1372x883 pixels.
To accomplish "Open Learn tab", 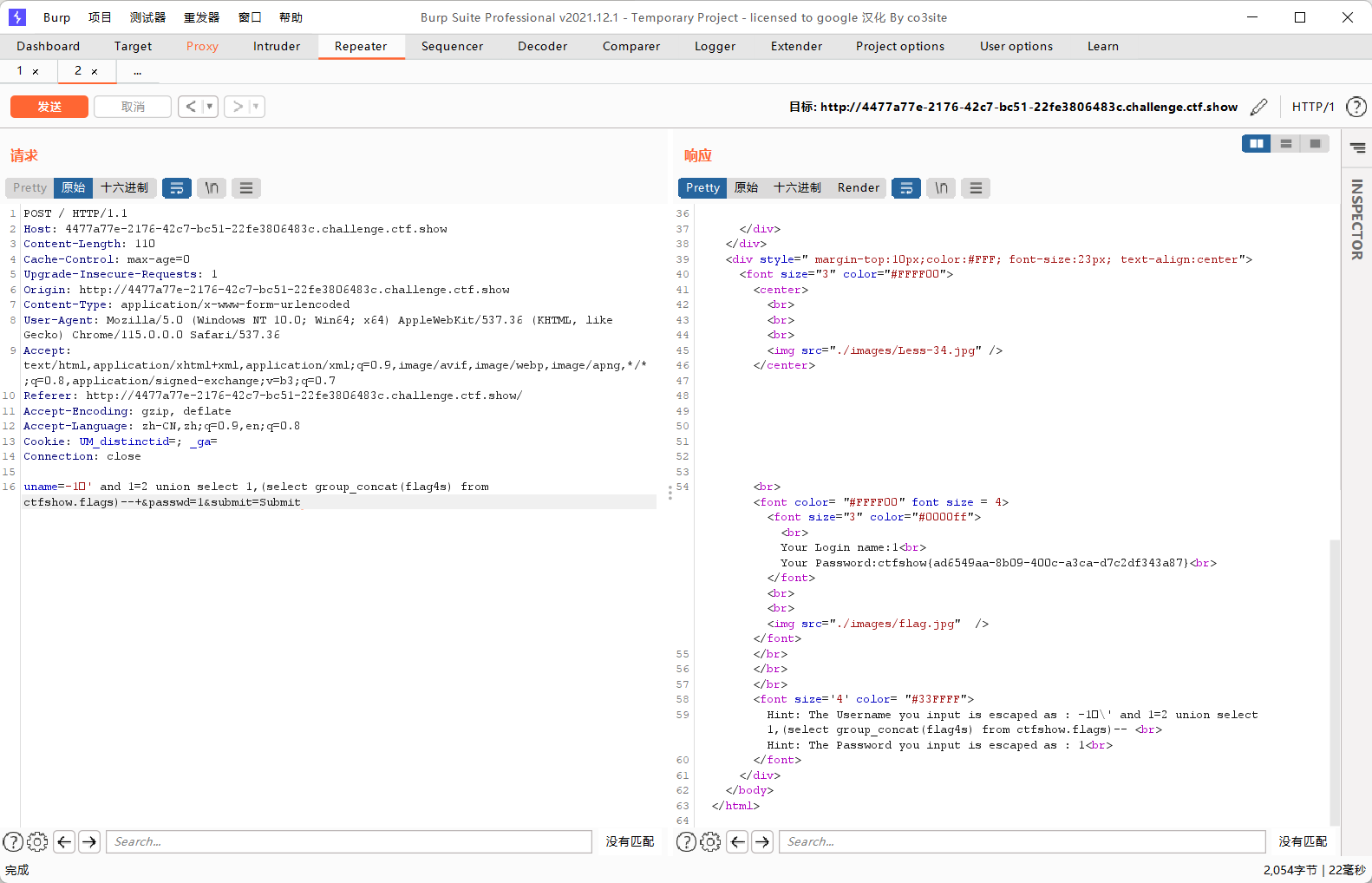I will [1103, 46].
